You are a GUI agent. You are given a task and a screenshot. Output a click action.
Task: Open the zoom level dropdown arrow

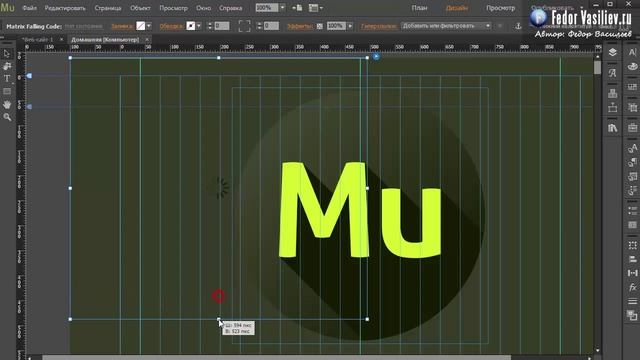[282, 8]
